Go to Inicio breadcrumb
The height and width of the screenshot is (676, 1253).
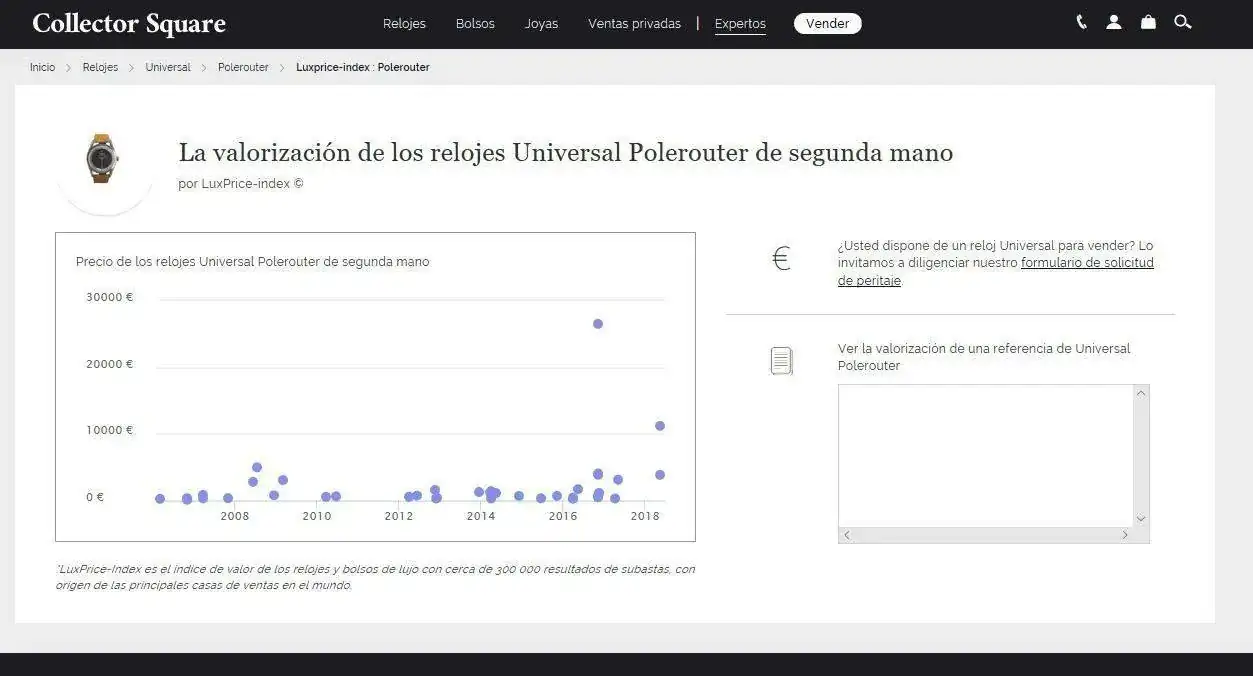click(x=42, y=67)
